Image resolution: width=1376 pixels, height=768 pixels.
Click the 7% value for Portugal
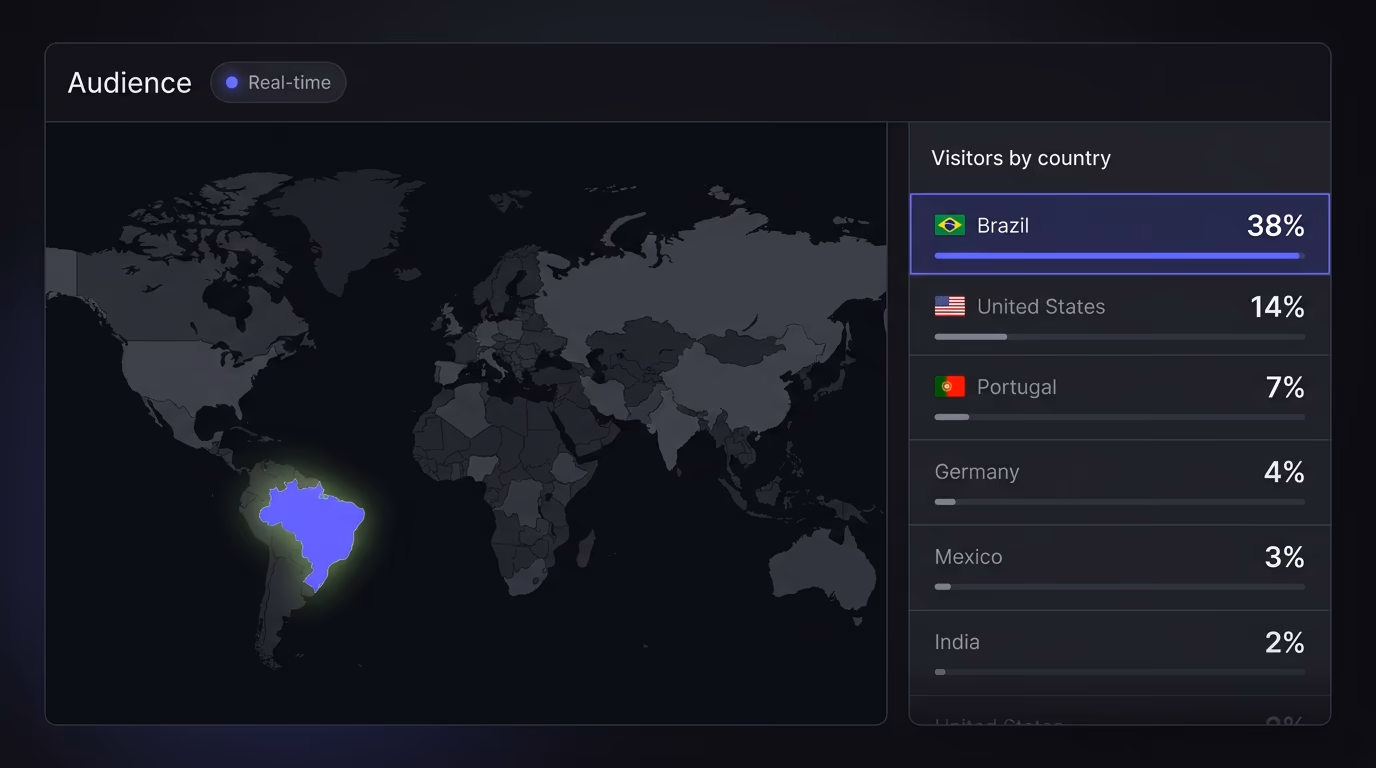point(1285,387)
